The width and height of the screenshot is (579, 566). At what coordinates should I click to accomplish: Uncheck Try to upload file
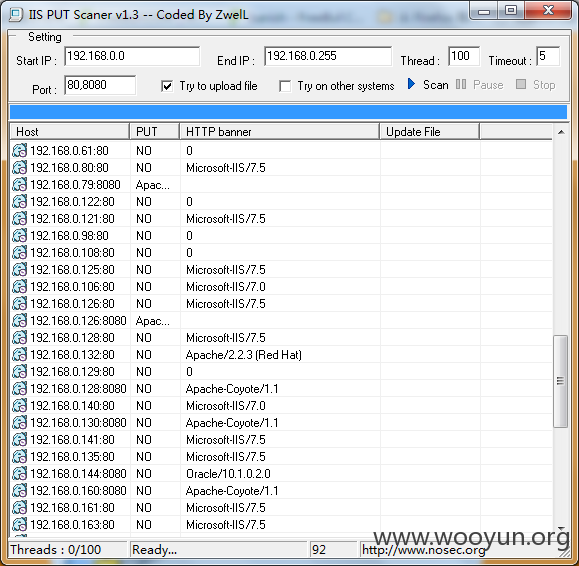[x=167, y=86]
